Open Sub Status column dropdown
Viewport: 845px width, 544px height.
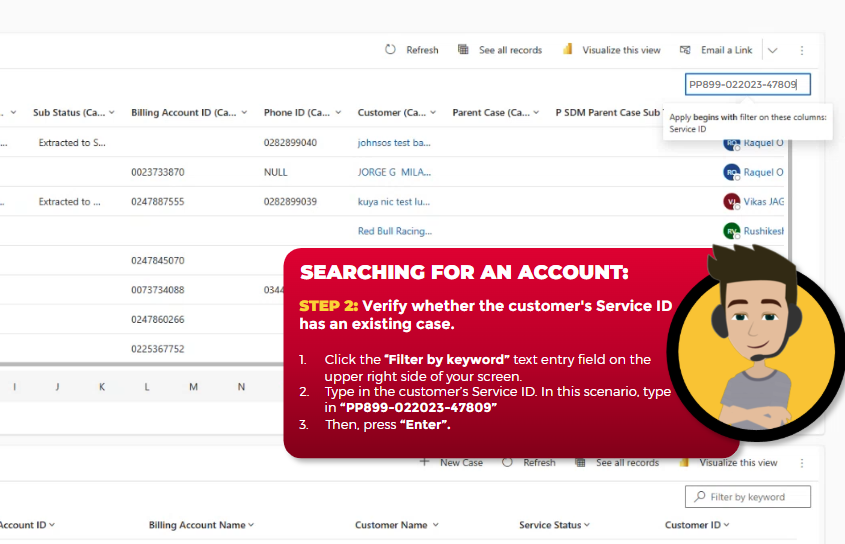[x=112, y=112]
